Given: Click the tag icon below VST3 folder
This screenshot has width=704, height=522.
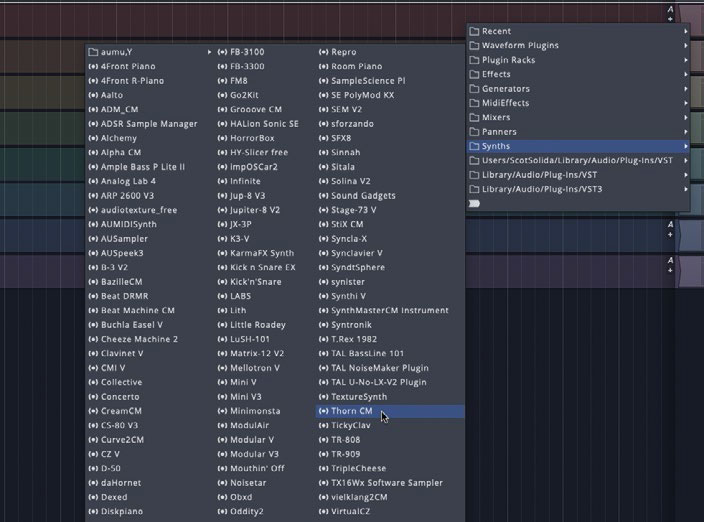Looking at the screenshot, I should point(475,204).
